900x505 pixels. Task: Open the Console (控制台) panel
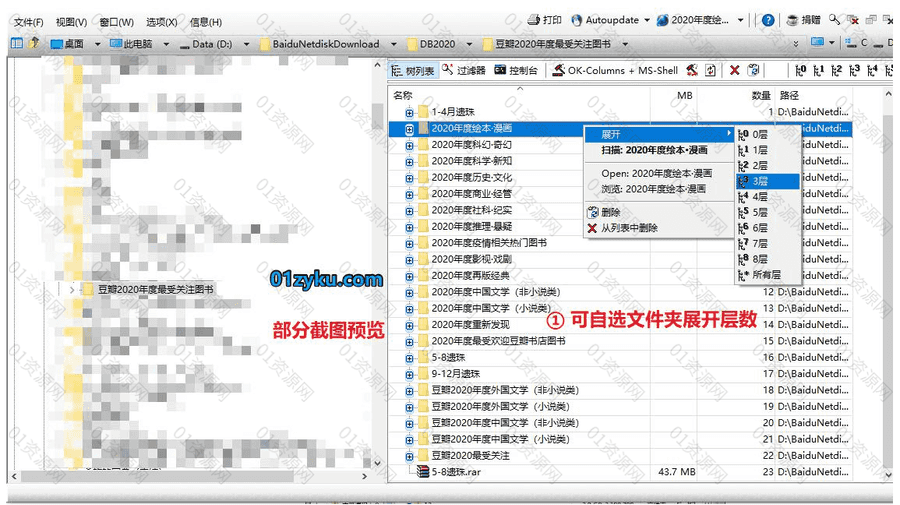515,70
